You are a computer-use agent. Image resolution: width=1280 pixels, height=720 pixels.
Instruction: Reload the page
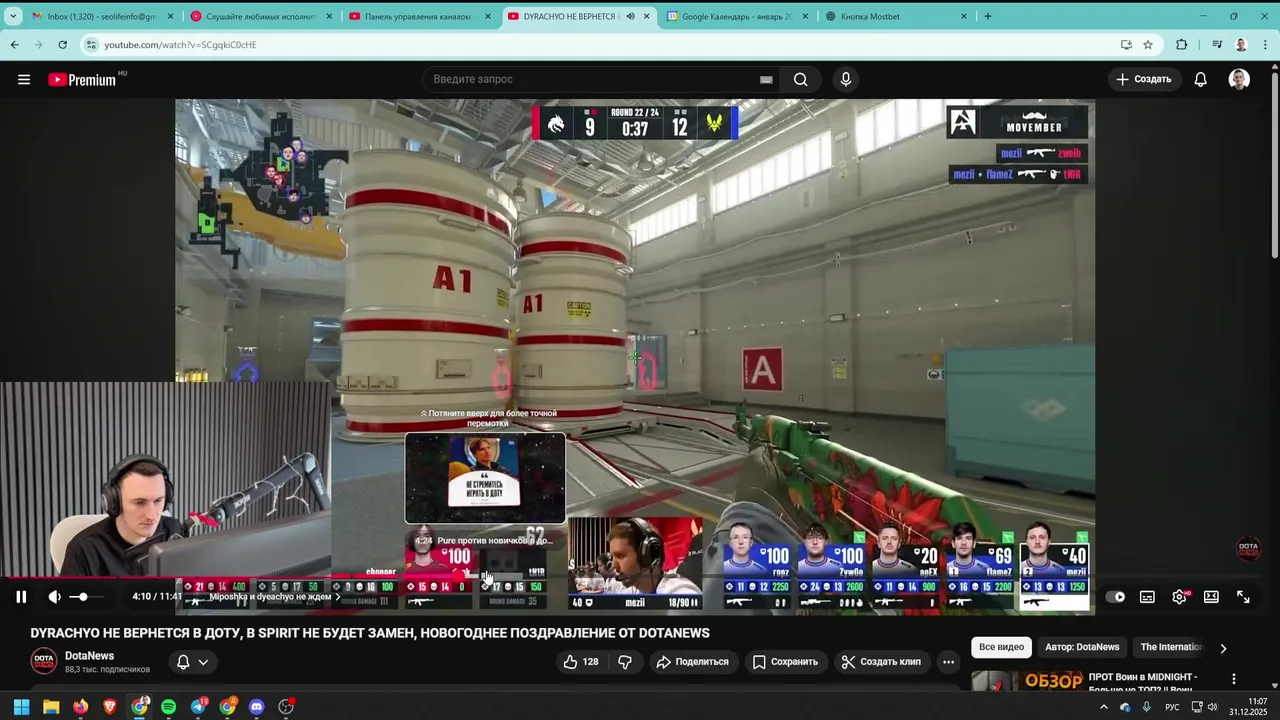tap(62, 45)
